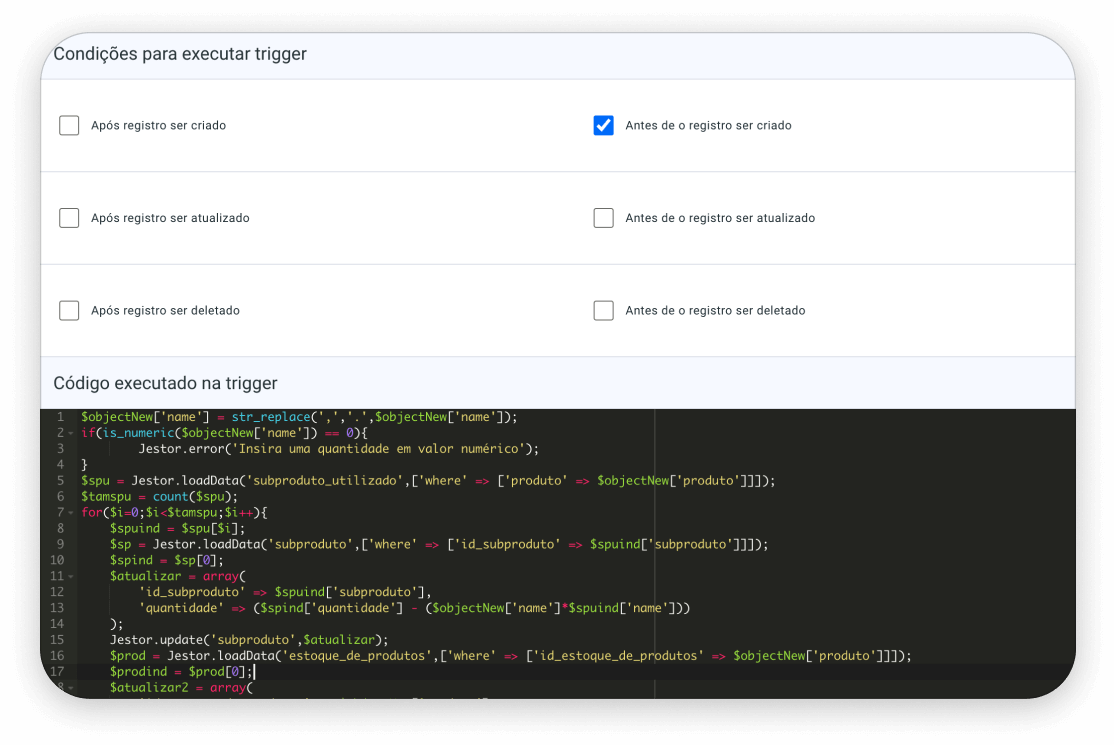Screen dimensions: 1114x745
Task: Click line number 4 in the gutter
Action: tap(60, 464)
